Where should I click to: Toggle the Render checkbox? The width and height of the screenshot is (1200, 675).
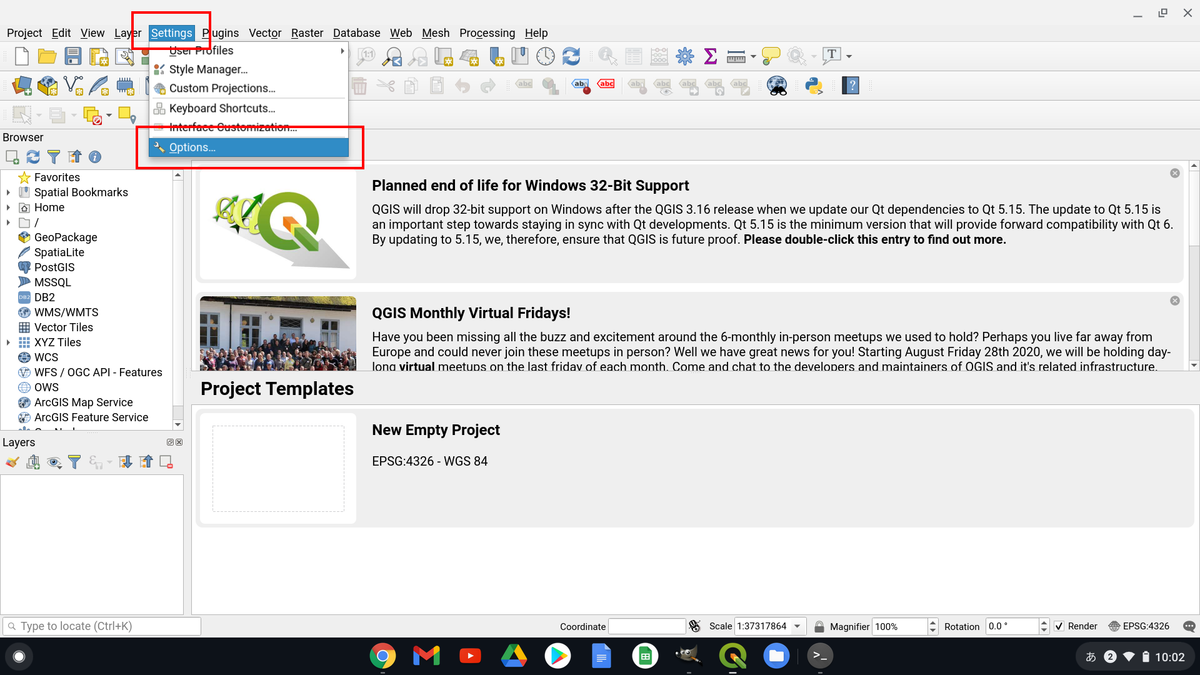pyautogui.click(x=1059, y=626)
